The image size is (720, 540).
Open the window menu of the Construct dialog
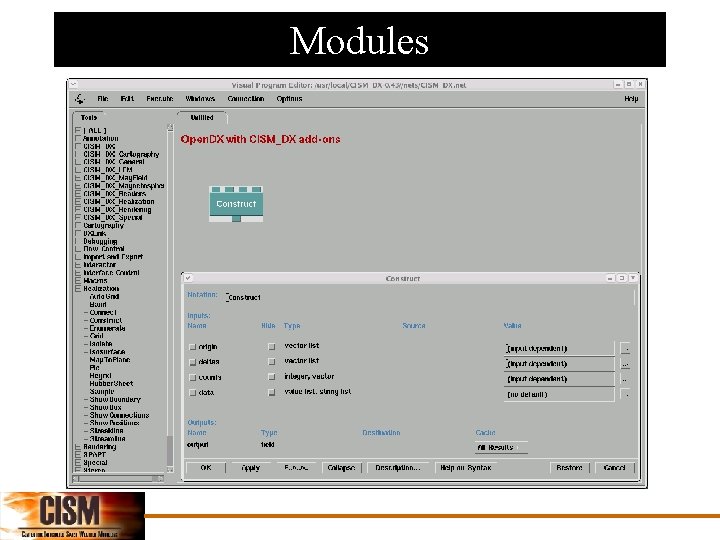[x=188, y=278]
